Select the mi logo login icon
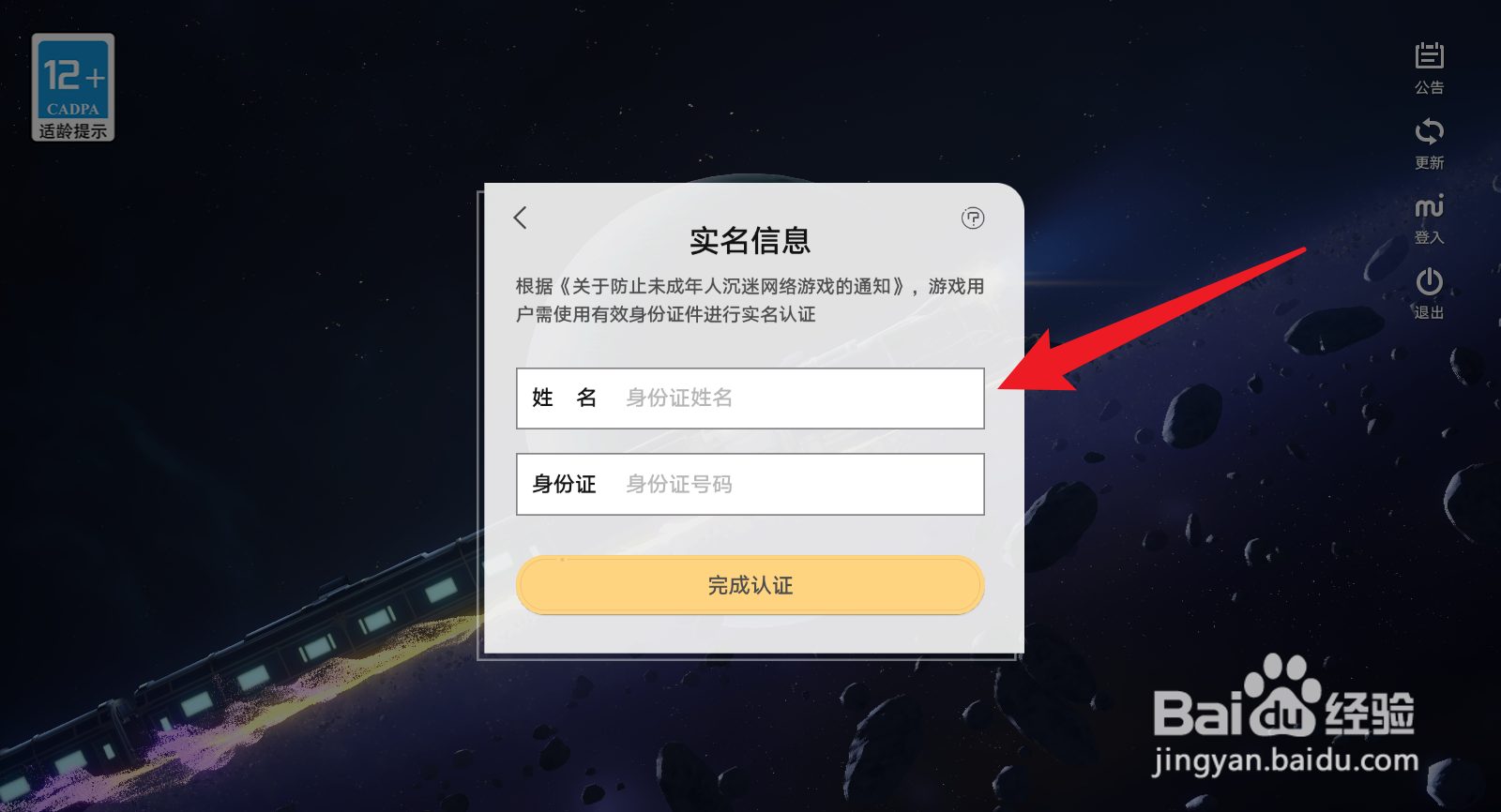1501x812 pixels. 1429,206
